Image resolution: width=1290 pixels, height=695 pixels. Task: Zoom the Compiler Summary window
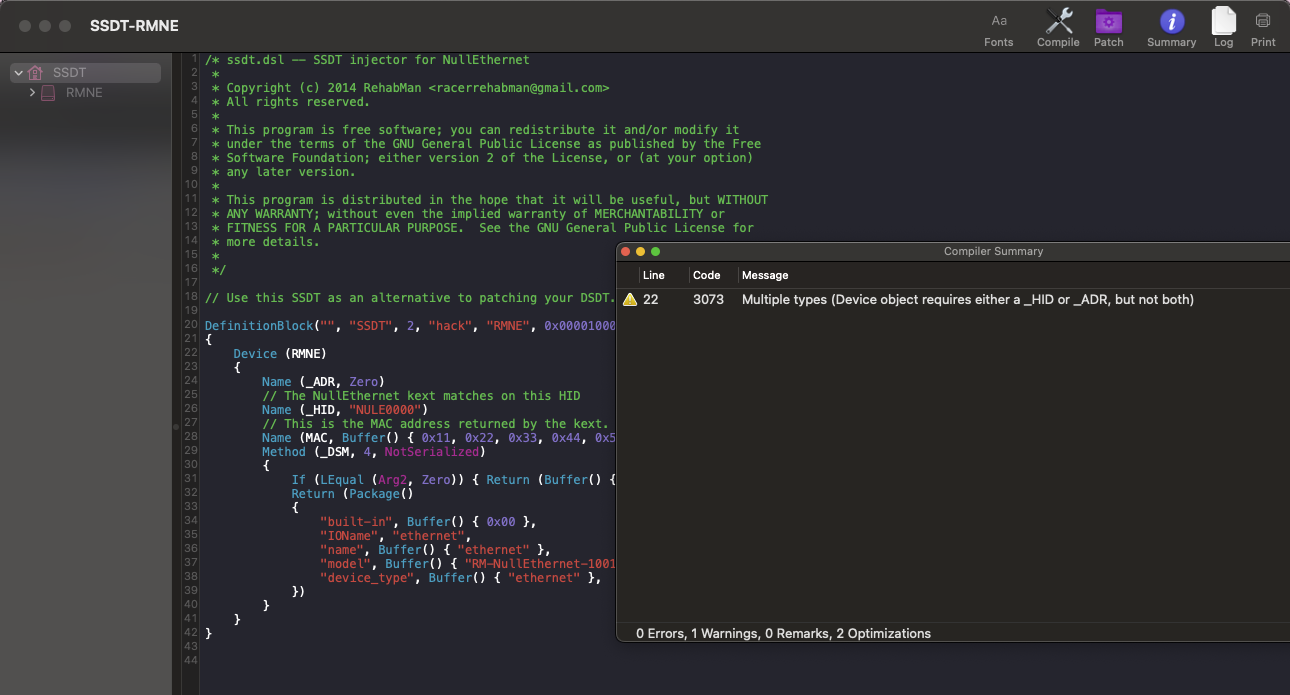pyautogui.click(x=655, y=252)
